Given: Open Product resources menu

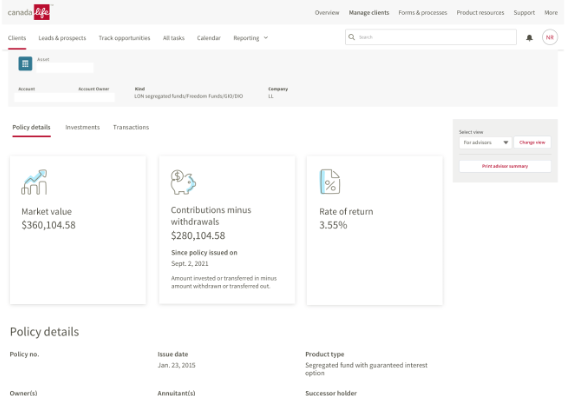Looking at the screenshot, I should (480, 13).
